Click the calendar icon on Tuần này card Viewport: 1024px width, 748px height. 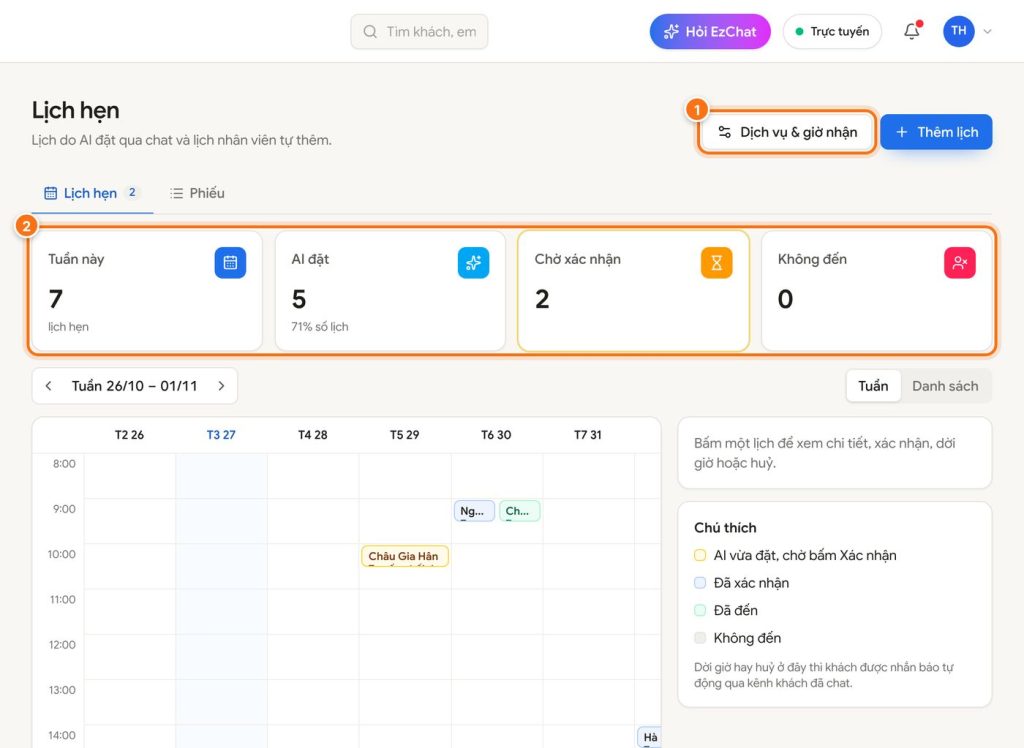pyautogui.click(x=231, y=263)
